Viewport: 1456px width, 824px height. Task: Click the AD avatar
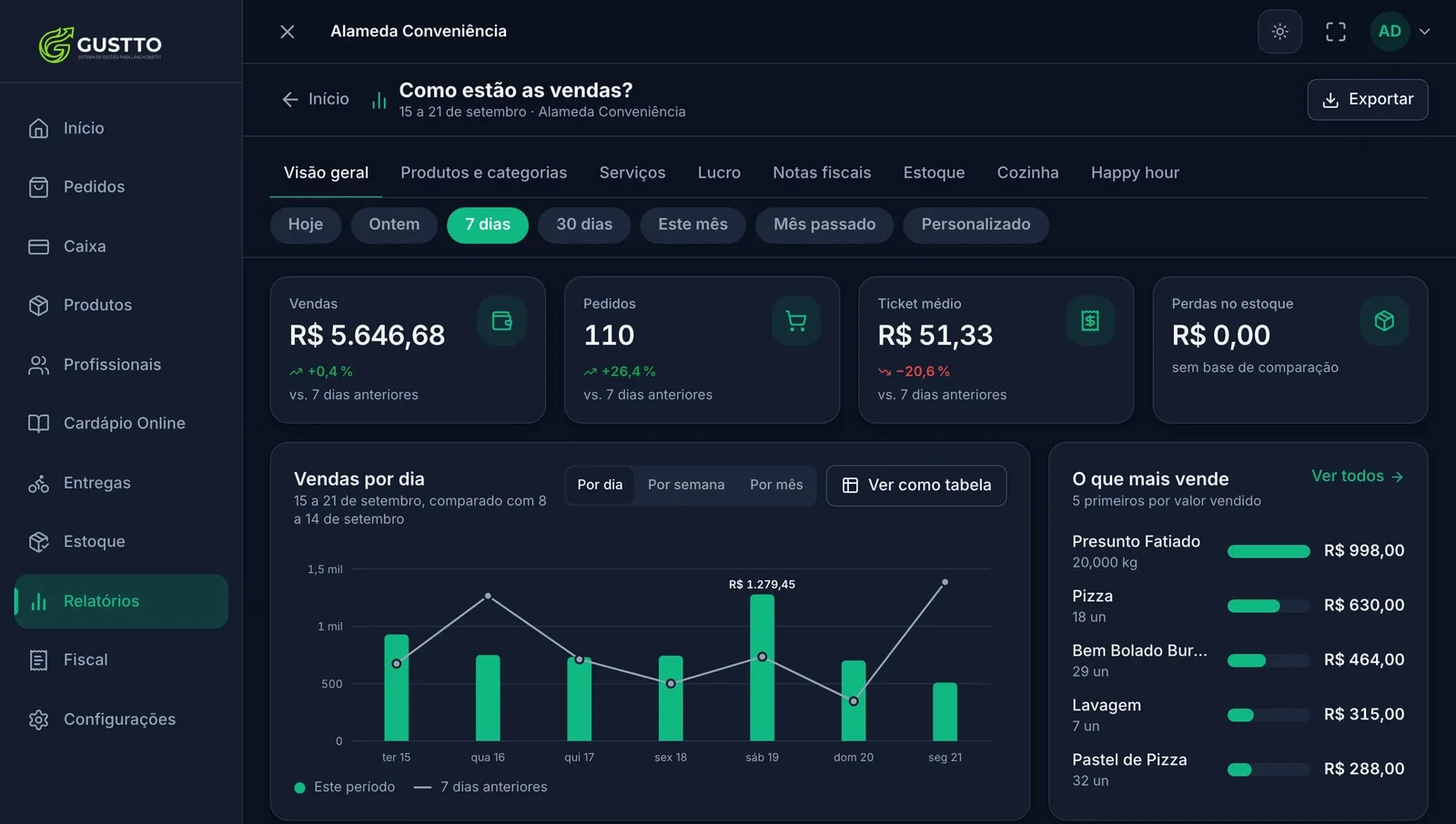[1390, 32]
